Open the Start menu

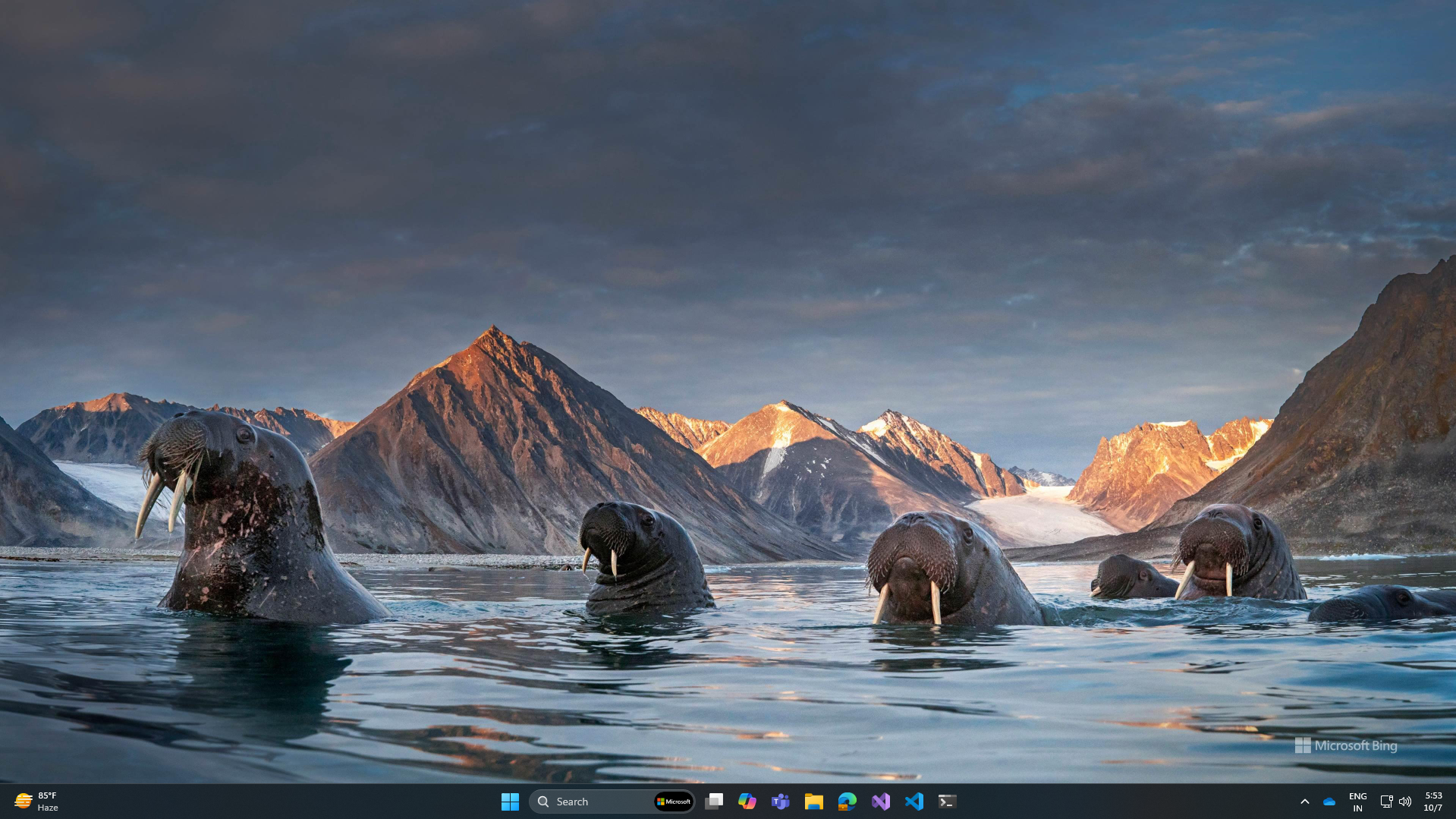[510, 801]
